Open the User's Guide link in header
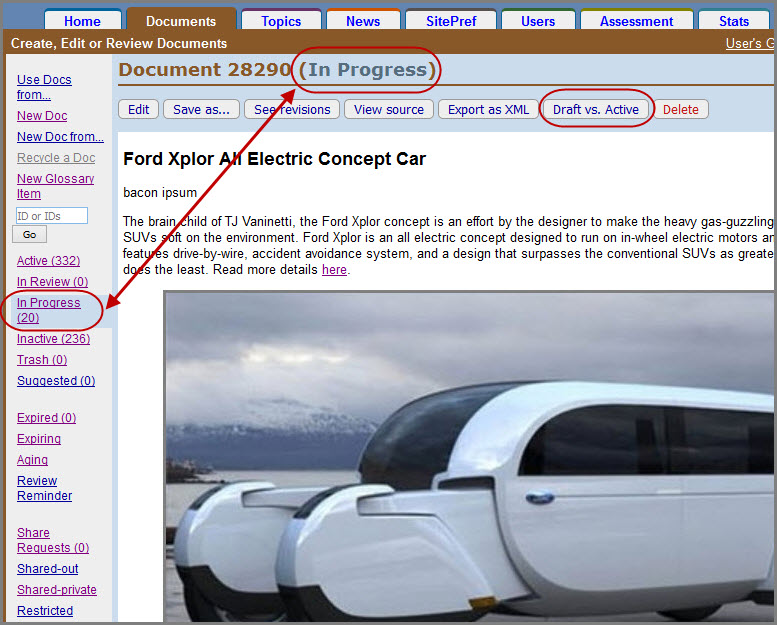The image size is (777, 625). (x=750, y=44)
